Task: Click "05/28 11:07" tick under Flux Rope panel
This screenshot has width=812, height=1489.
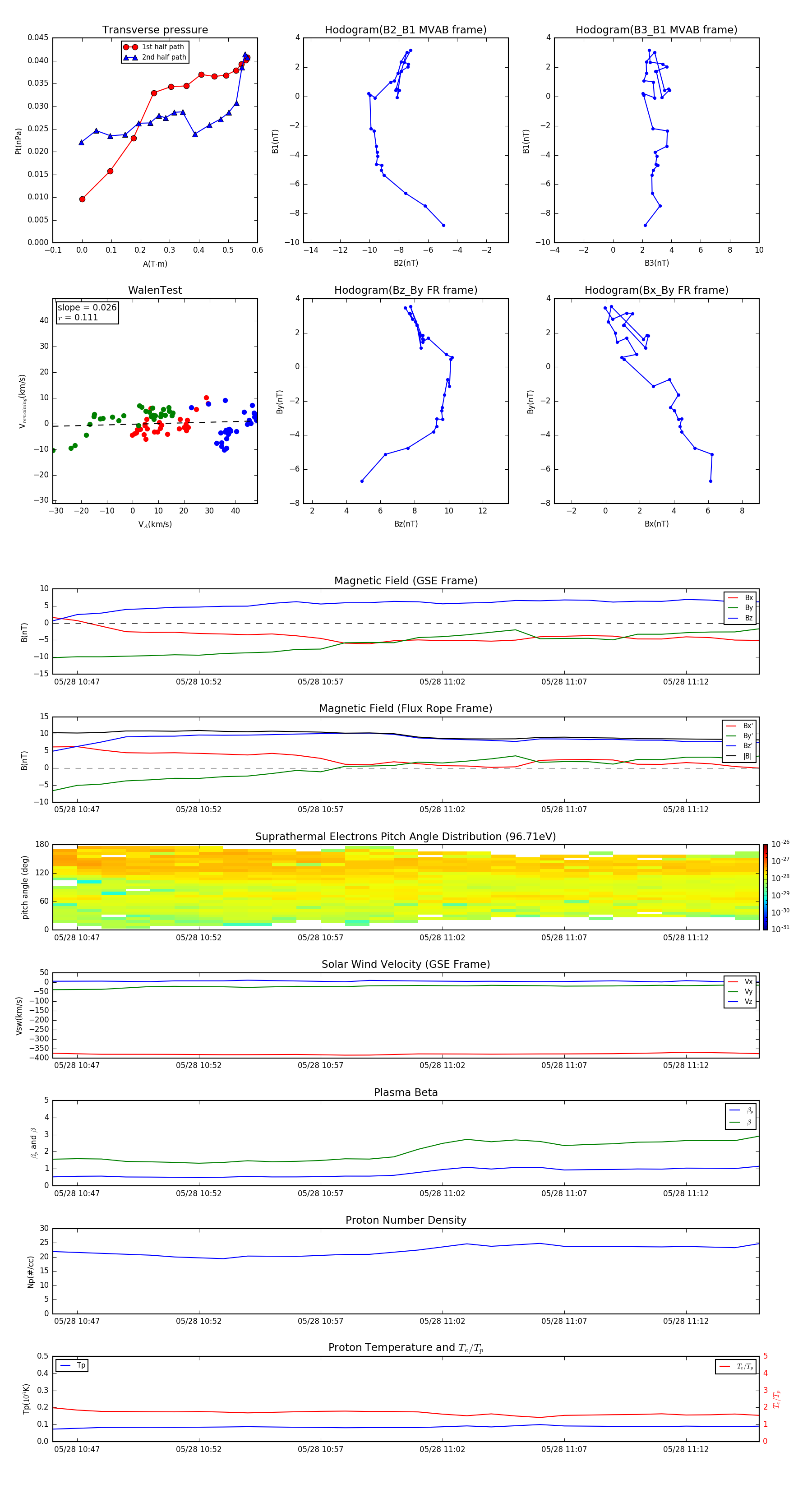Action: tap(564, 809)
